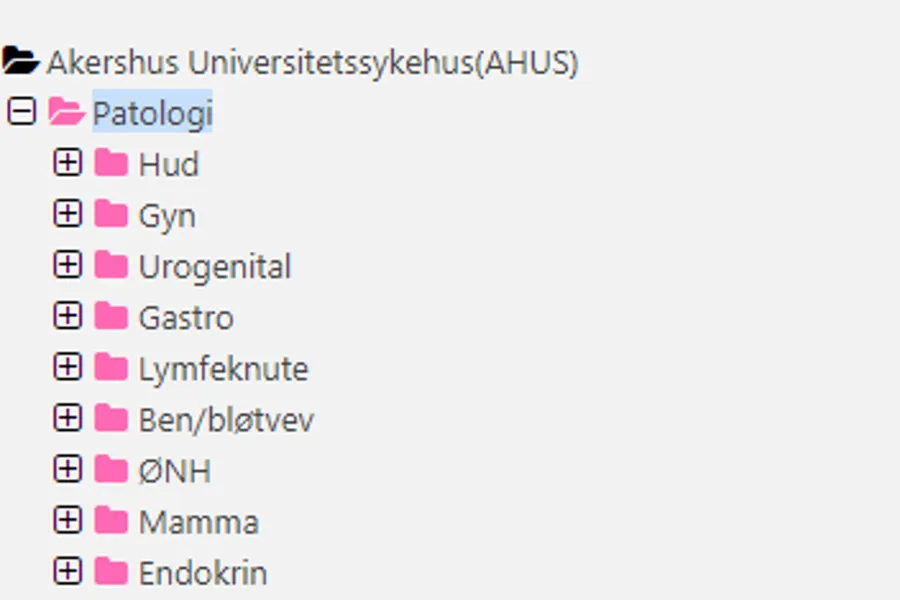The height and width of the screenshot is (600, 900).
Task: Select Akershus Universitetssykehus(AHUS) root item
Action: (312, 63)
